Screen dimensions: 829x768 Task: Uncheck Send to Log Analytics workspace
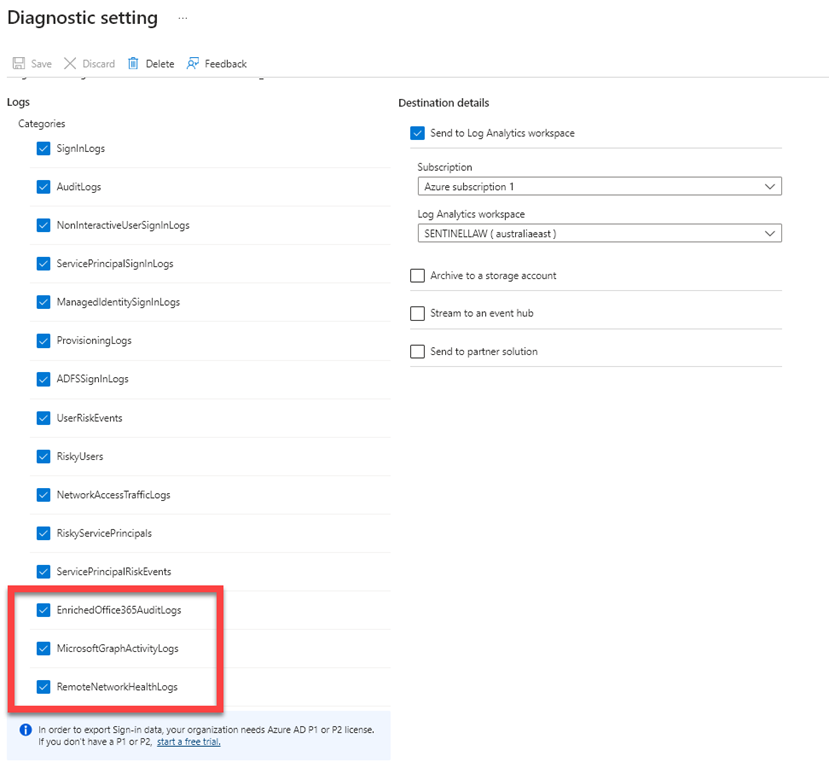(417, 133)
